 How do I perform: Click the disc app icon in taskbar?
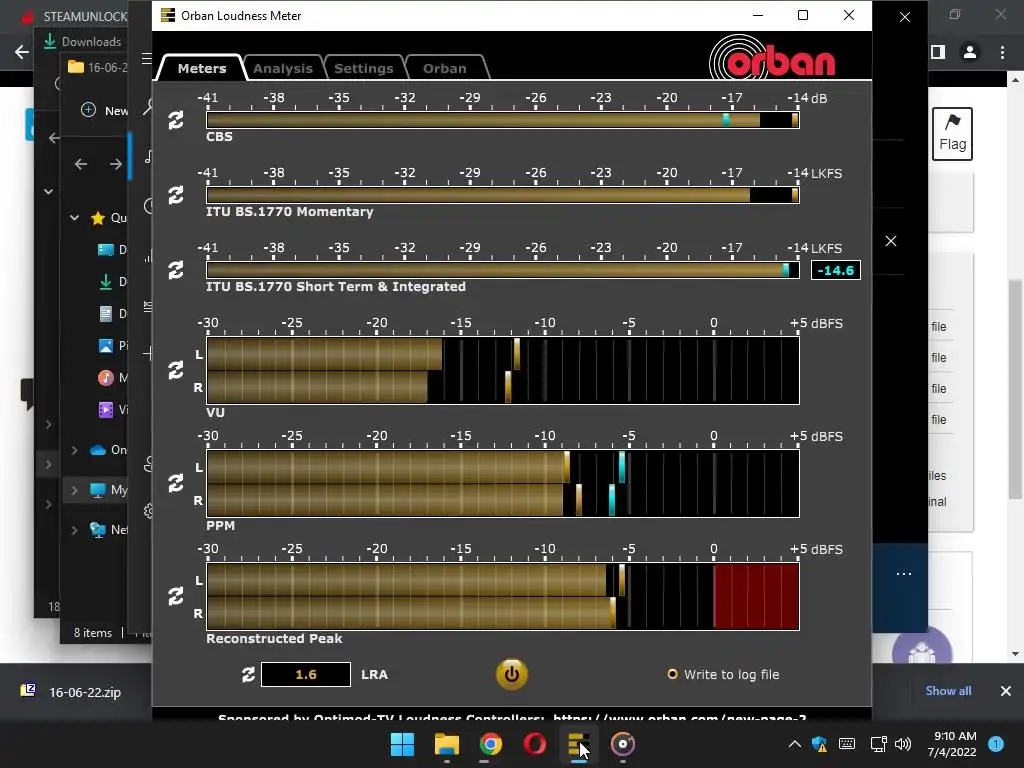pos(623,744)
